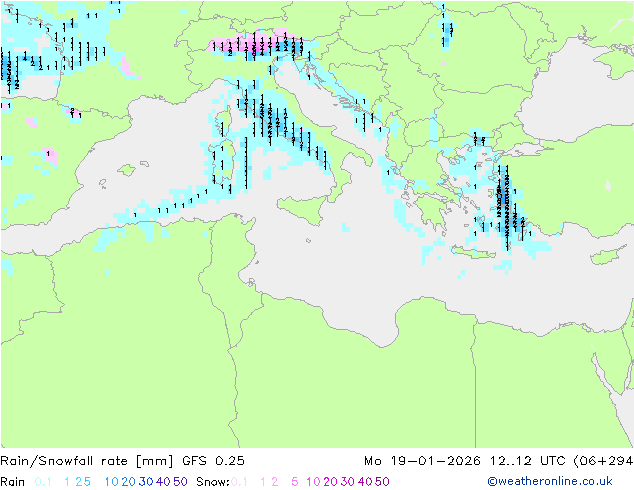The height and width of the screenshot is (490, 634).
Task: Select the Snow legend value 50
Action: pos(382,482)
